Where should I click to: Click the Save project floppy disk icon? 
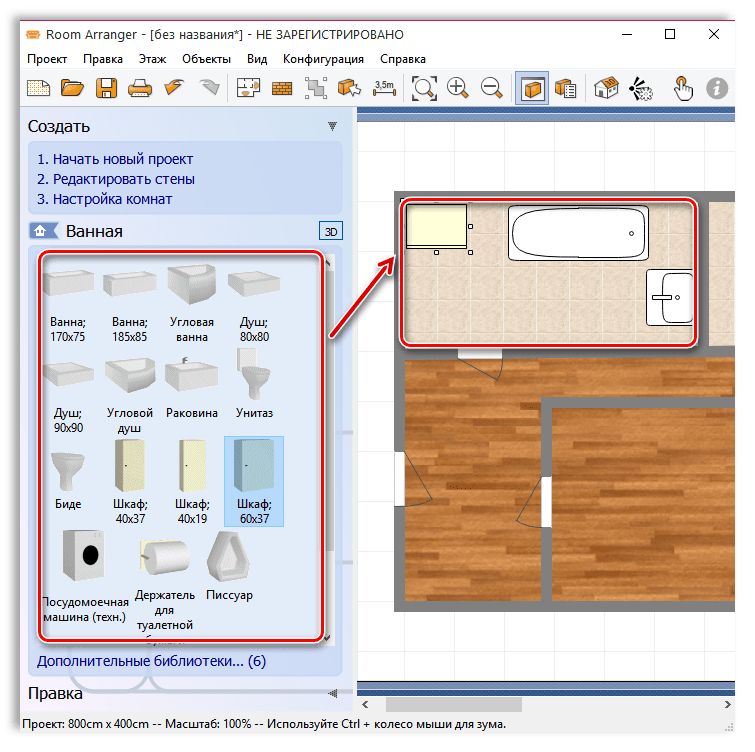tap(106, 88)
